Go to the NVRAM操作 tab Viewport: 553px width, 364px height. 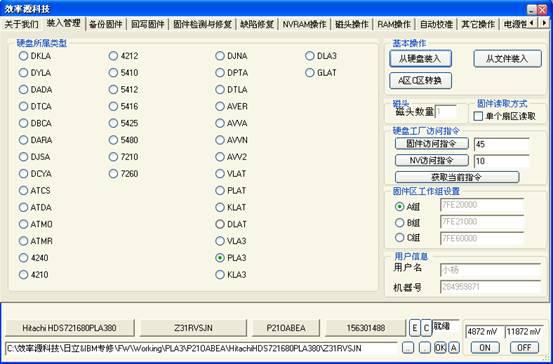pos(304,24)
